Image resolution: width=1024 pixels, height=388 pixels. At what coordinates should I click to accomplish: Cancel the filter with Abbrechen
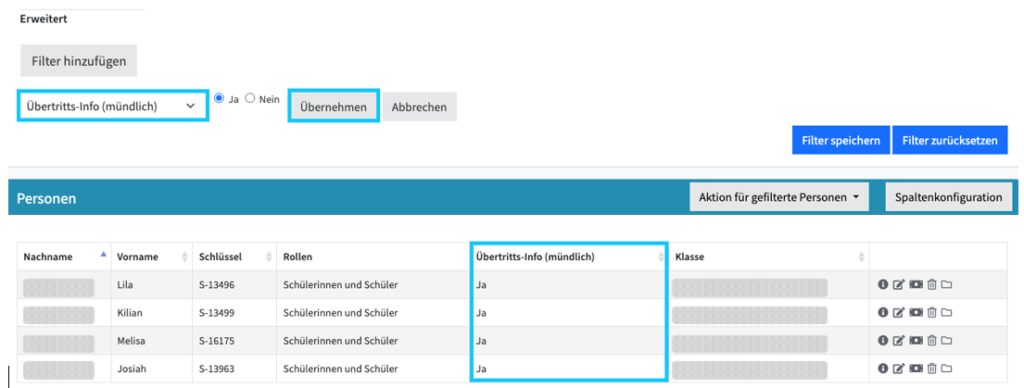click(x=419, y=106)
